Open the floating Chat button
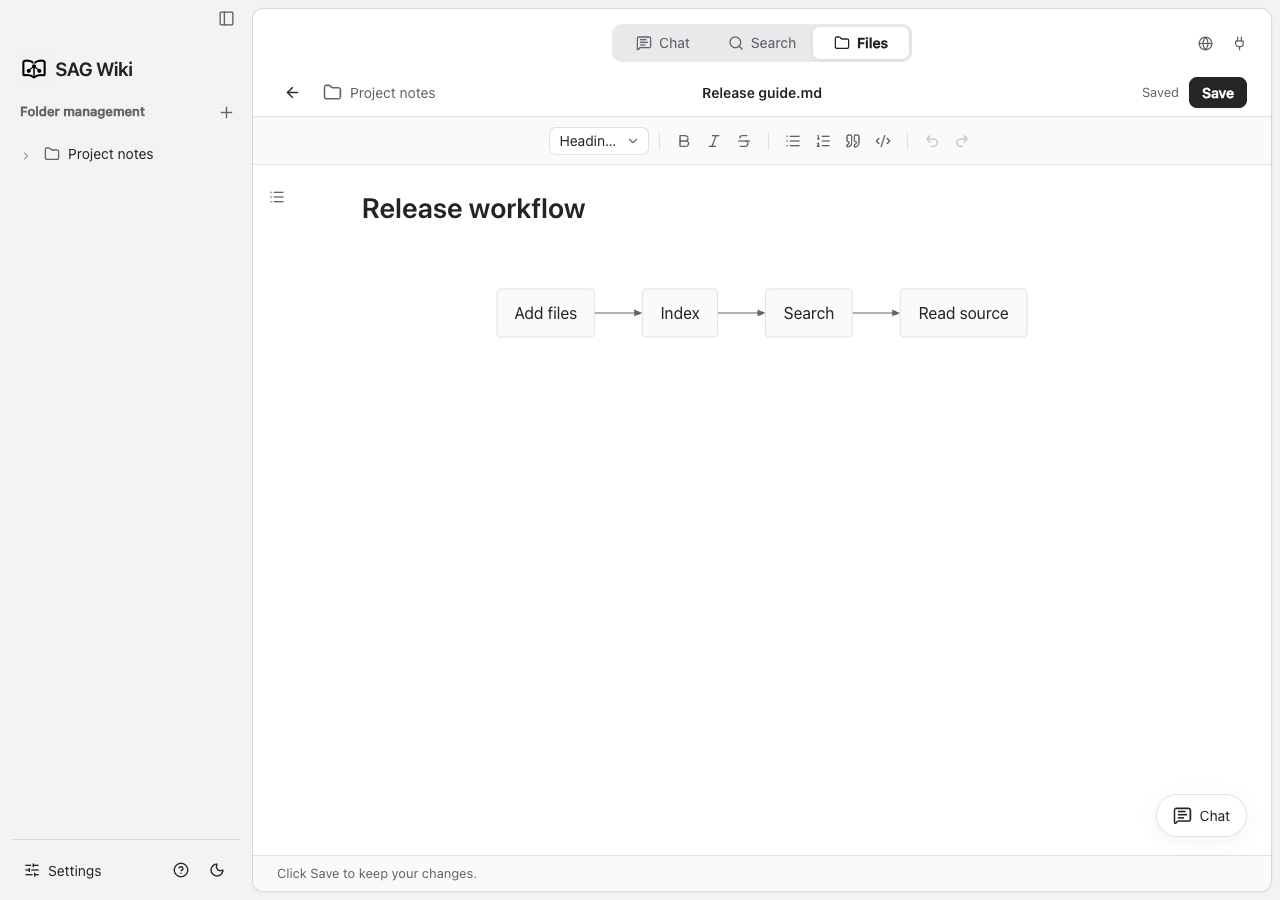Image resolution: width=1280 pixels, height=900 pixels. (x=1201, y=816)
